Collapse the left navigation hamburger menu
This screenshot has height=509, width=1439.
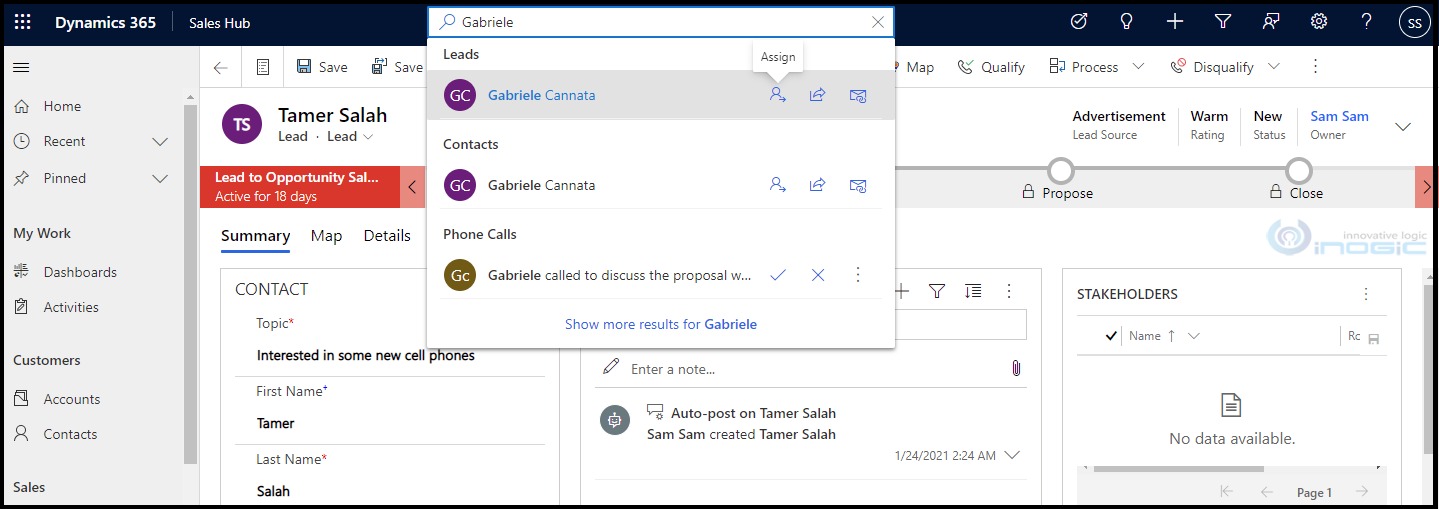pos(21,67)
